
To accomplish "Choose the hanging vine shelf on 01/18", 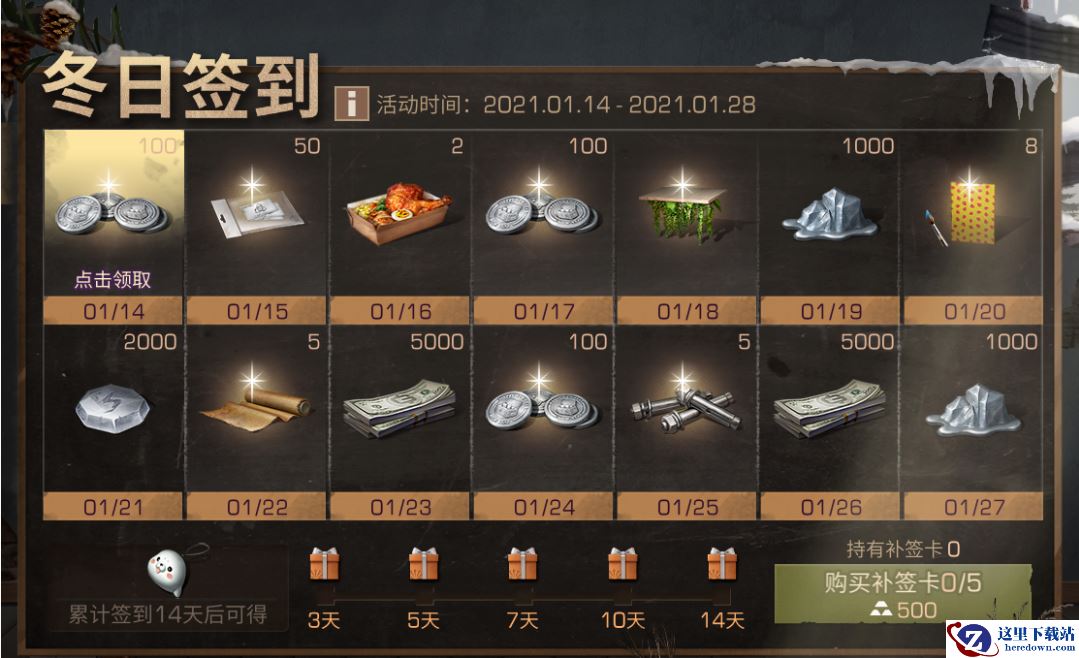I will tap(687, 227).
